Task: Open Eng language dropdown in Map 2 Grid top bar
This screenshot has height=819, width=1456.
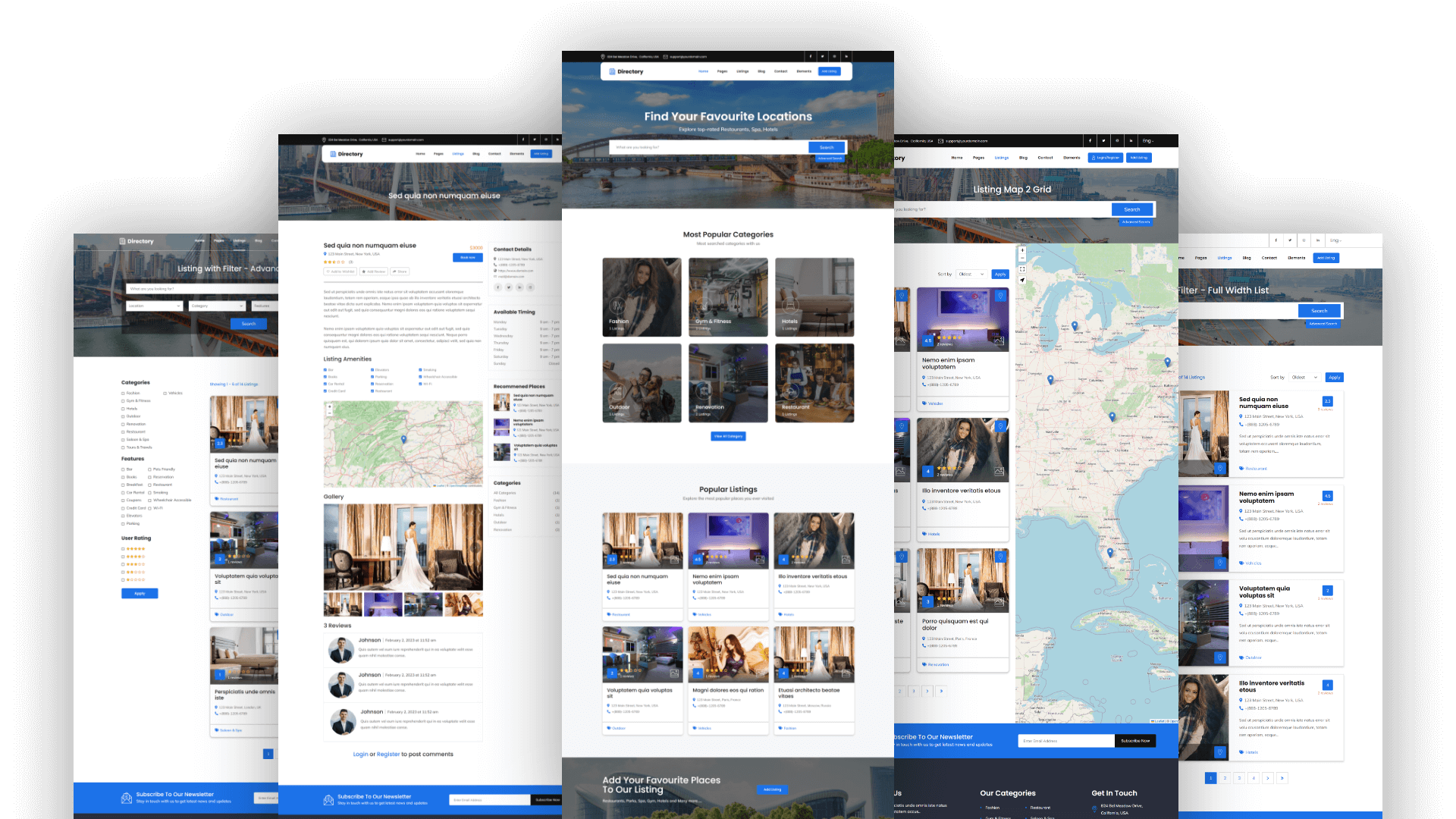Action: click(x=1148, y=140)
